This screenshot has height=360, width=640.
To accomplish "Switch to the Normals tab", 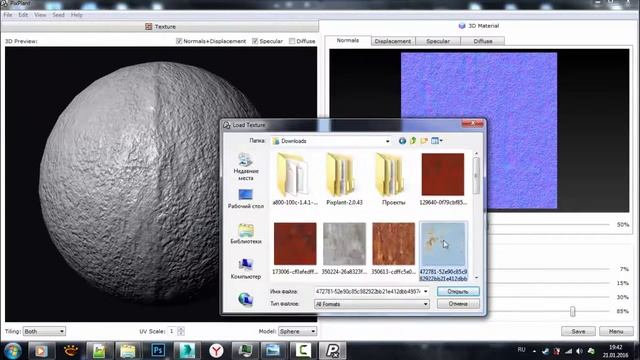I will pos(348,40).
